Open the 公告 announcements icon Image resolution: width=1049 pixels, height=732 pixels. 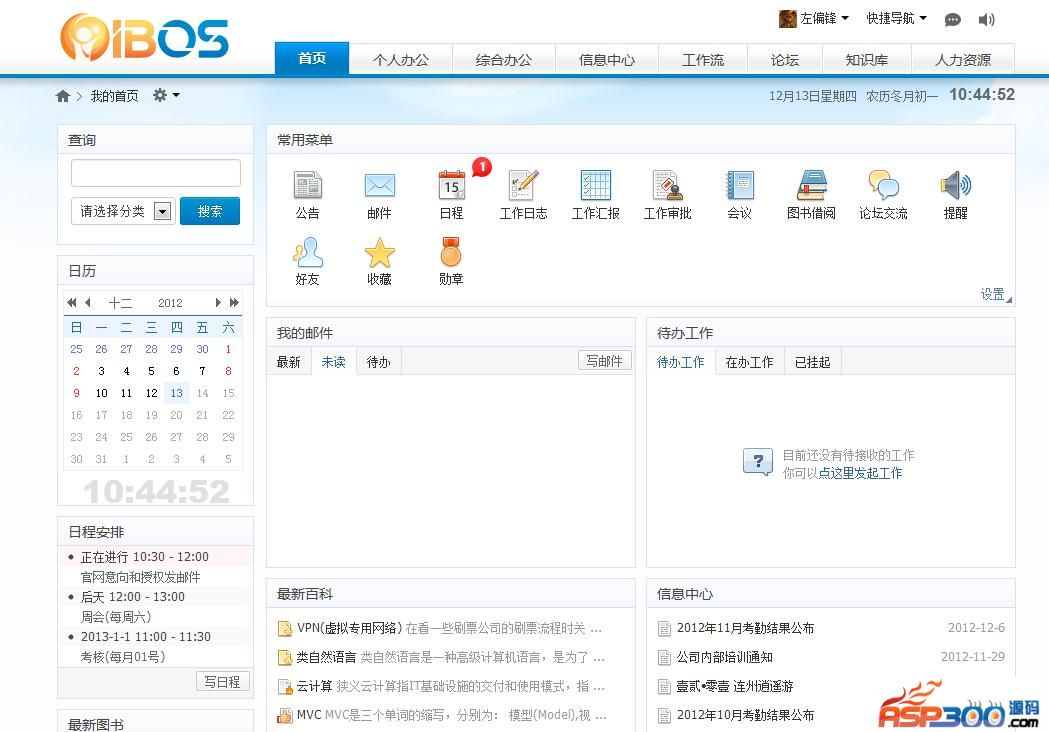click(x=307, y=186)
